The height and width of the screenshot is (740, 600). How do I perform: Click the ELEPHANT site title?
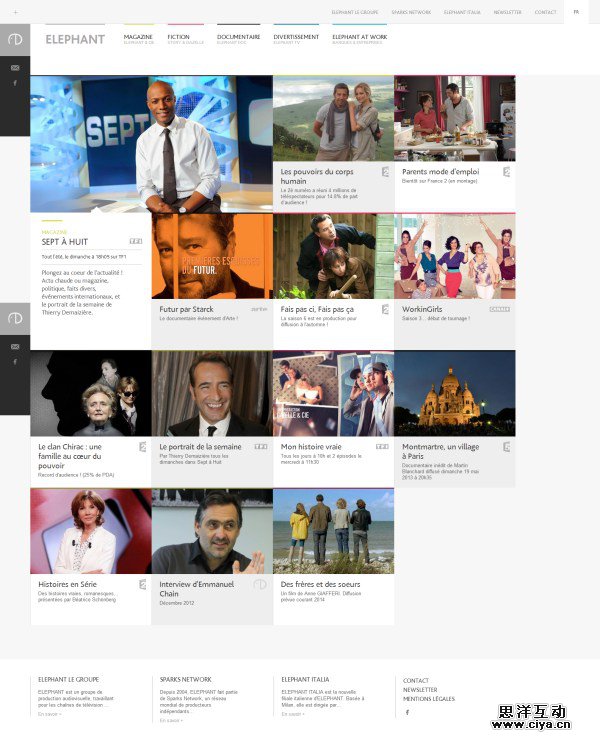click(75, 40)
